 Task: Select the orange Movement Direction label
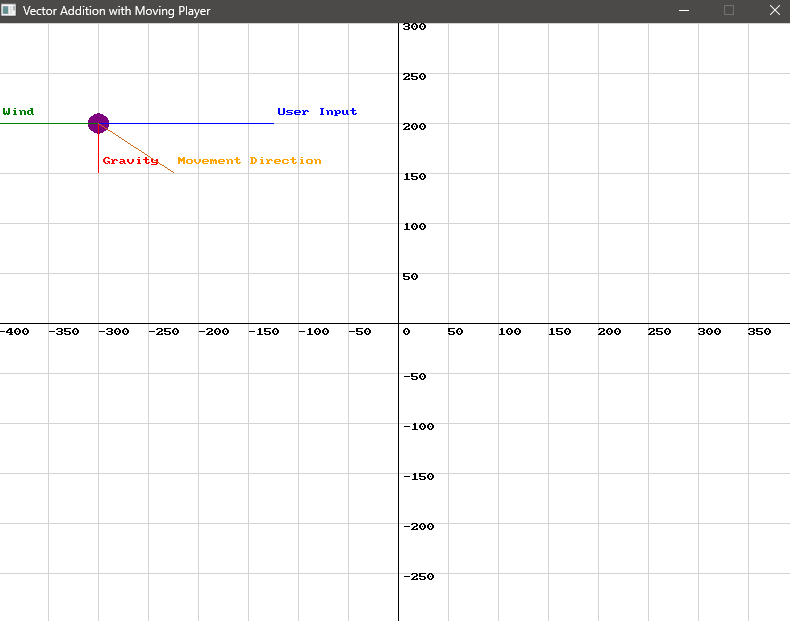point(249,161)
